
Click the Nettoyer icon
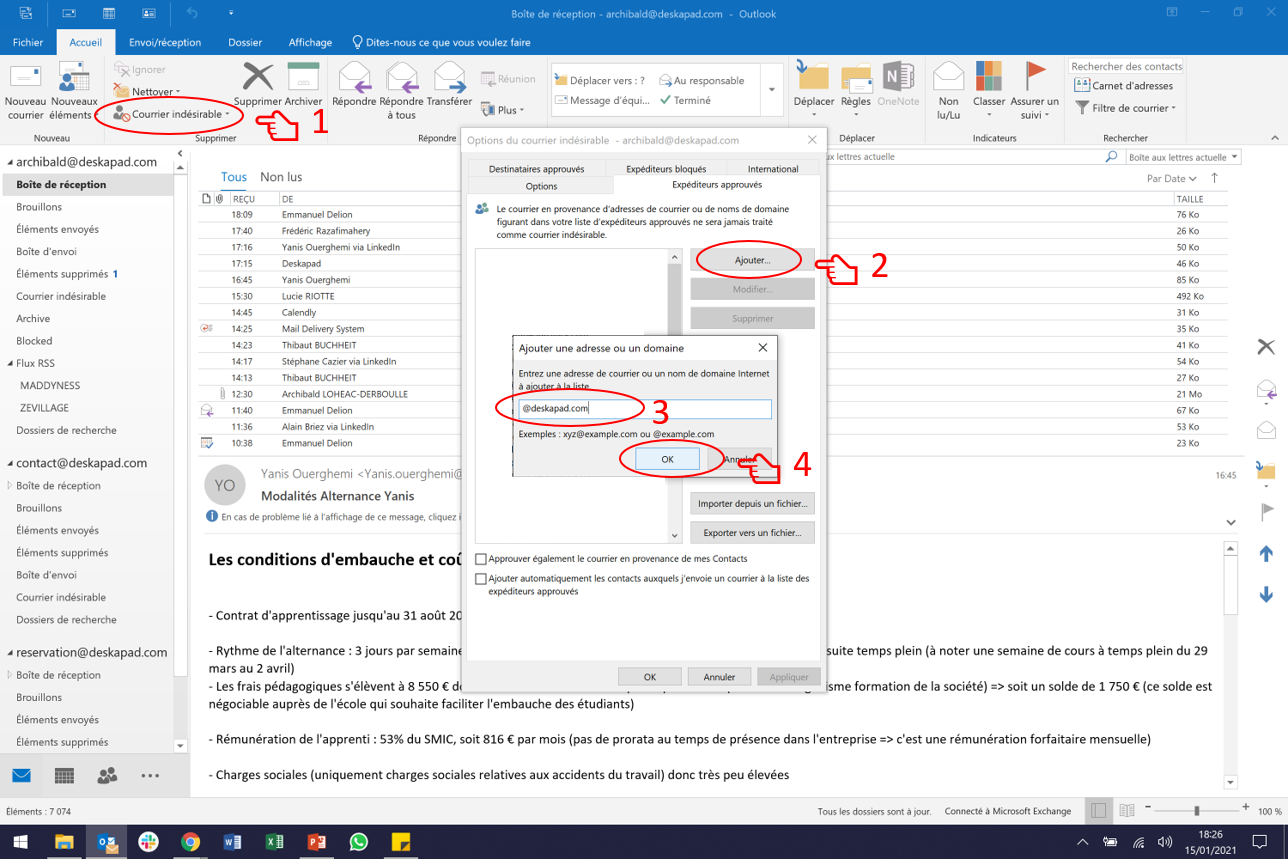coord(122,91)
